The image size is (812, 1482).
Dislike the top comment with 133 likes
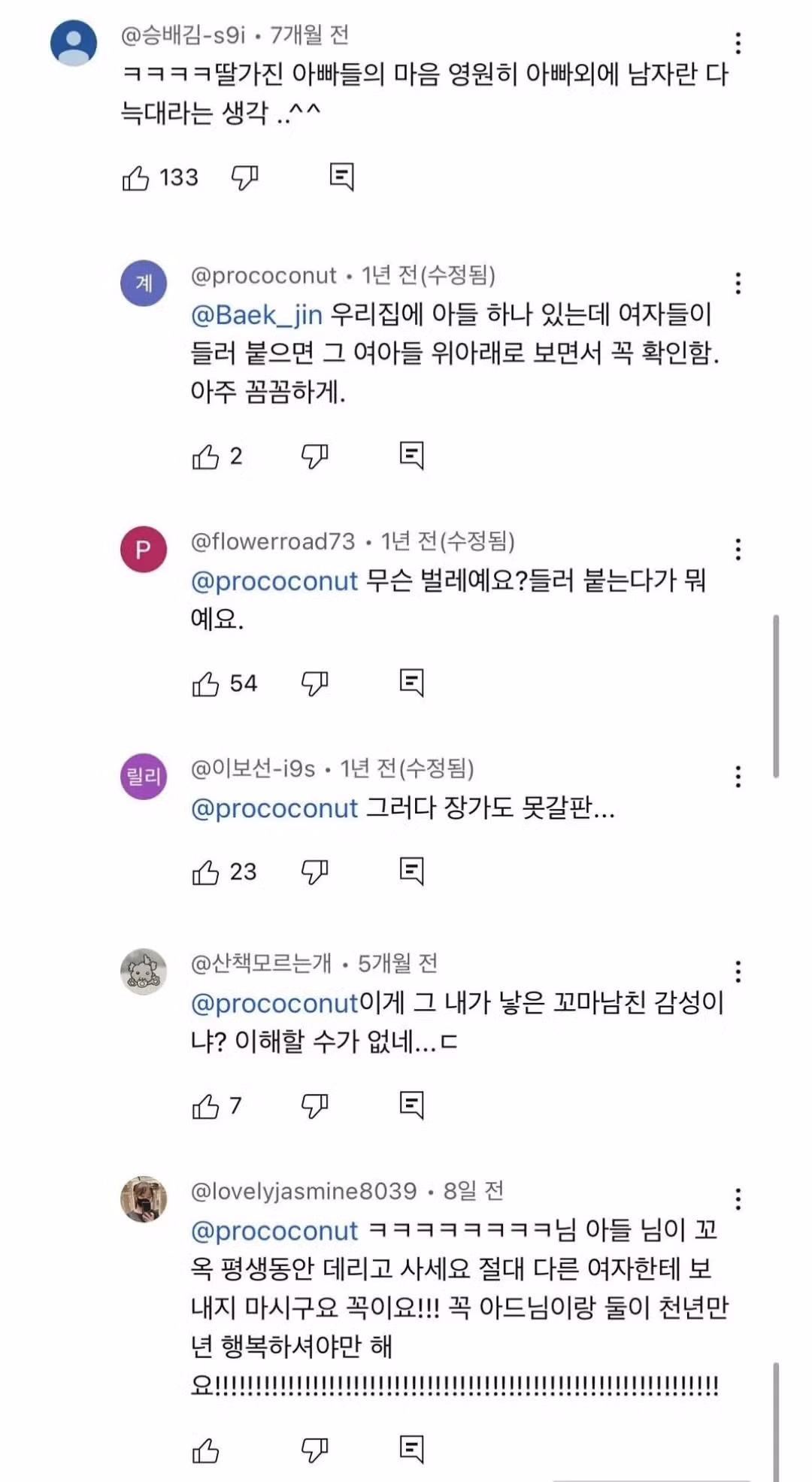243,176
